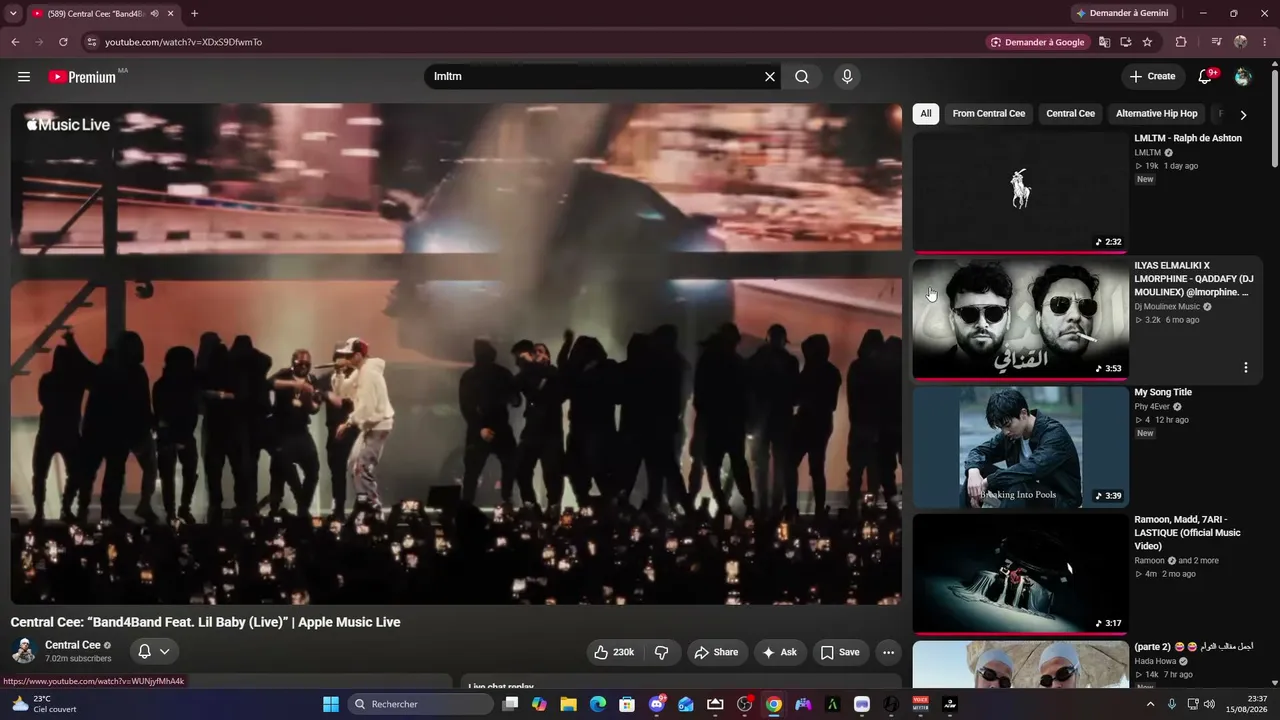
Task: Start voice search with the microphone
Action: point(847,77)
